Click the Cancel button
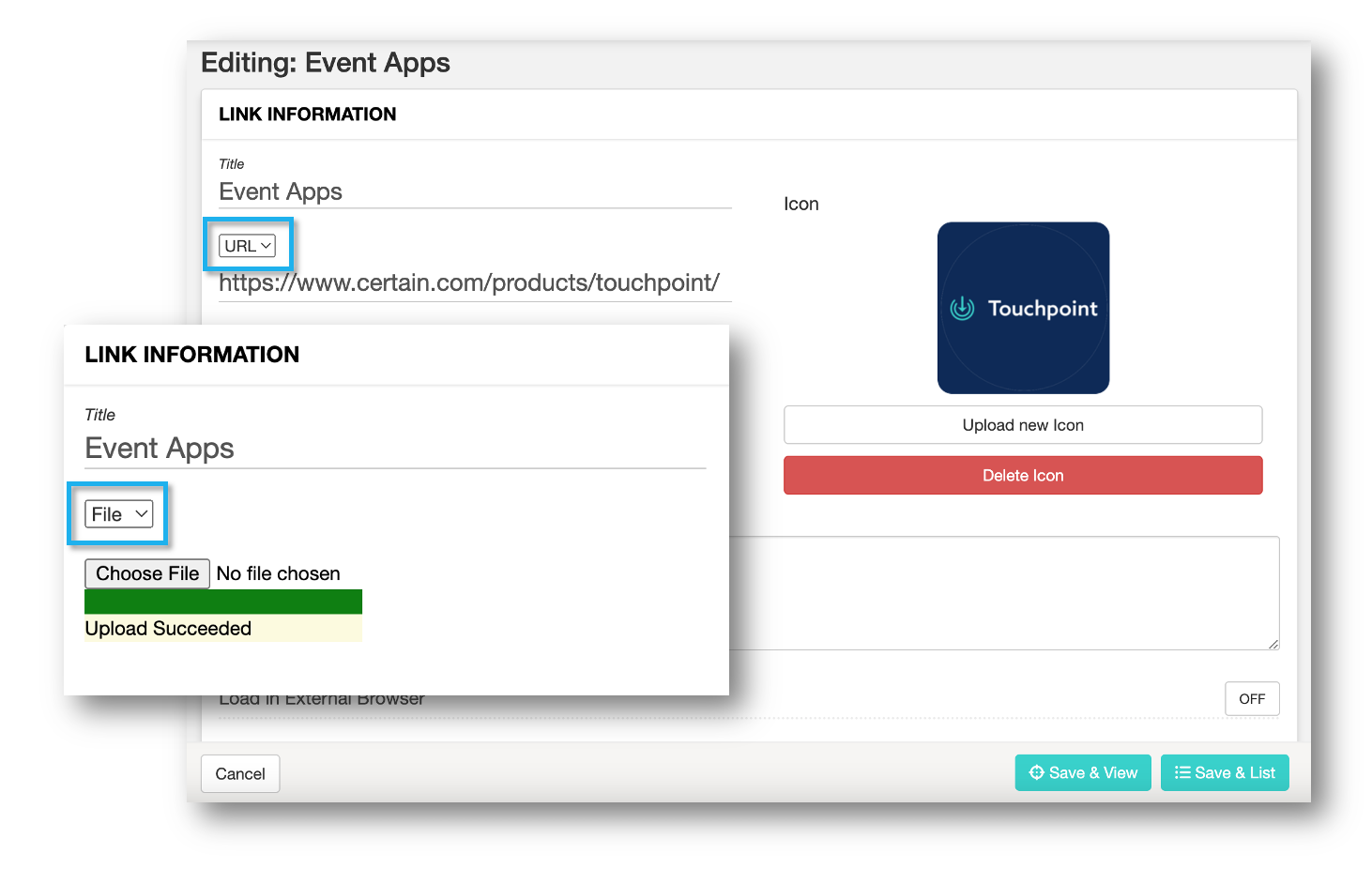The width and height of the screenshot is (1372, 869). point(240,774)
